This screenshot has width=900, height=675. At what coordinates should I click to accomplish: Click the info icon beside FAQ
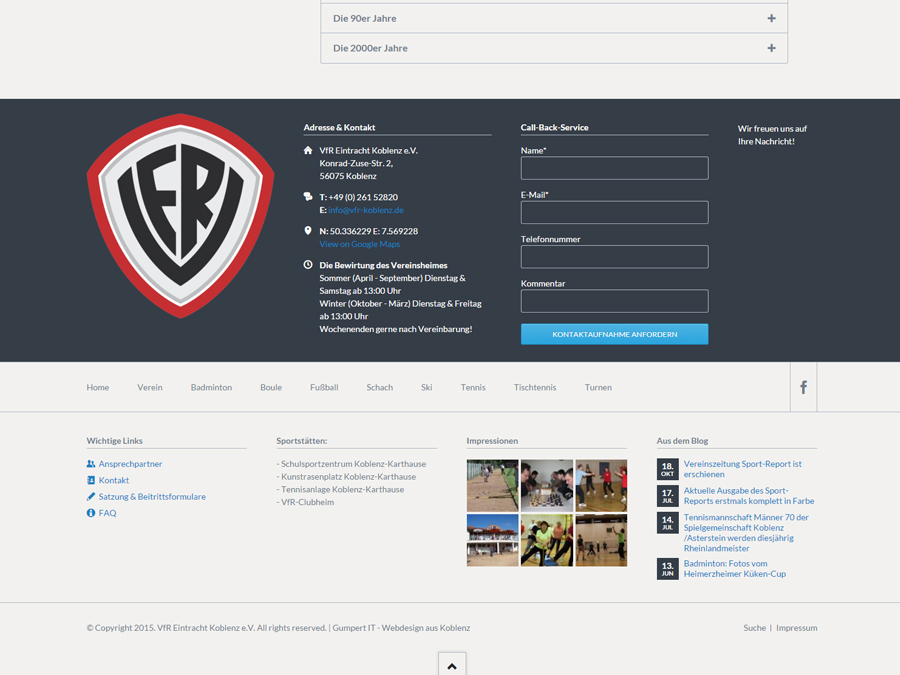coord(91,513)
